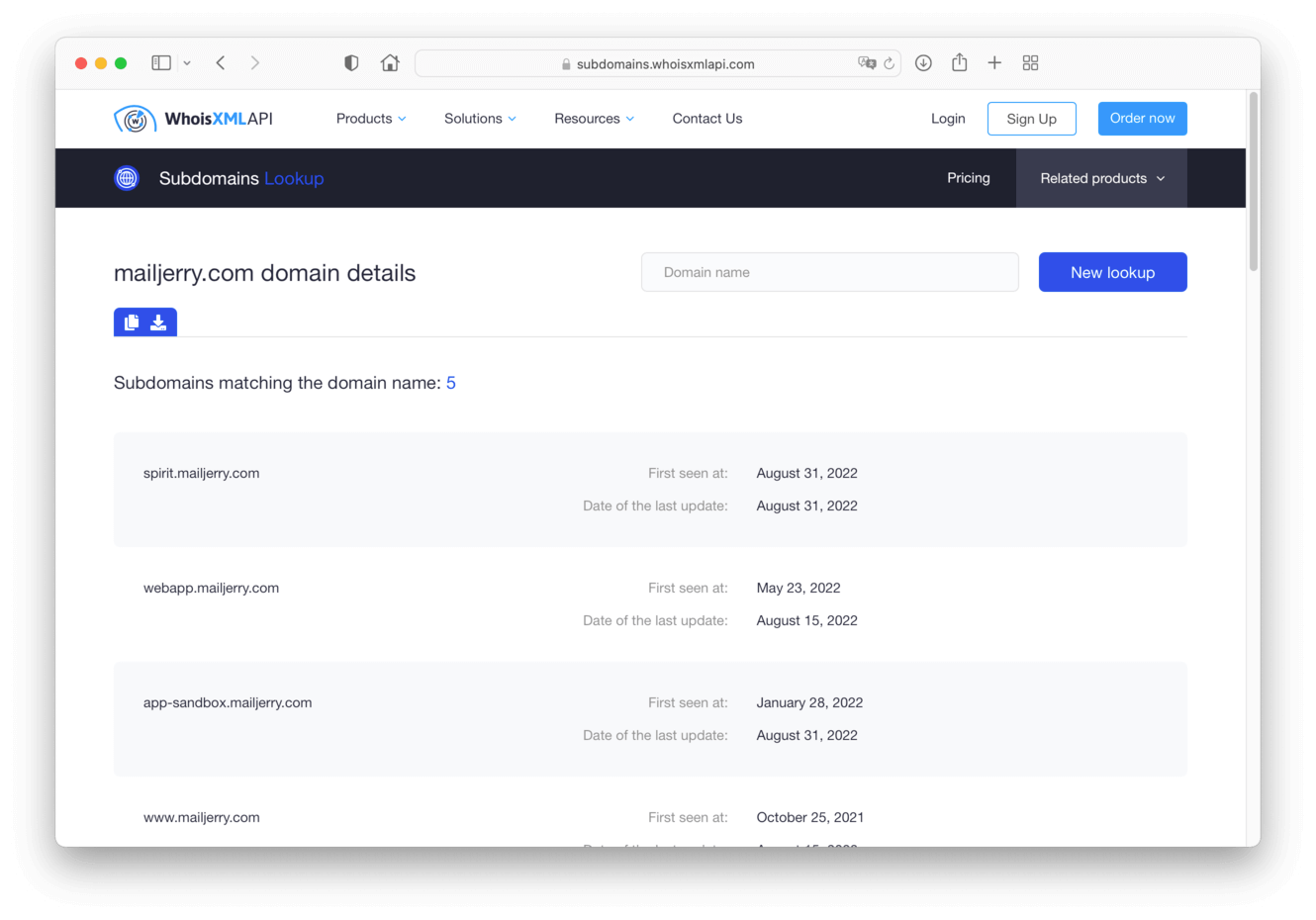
Task: Click the Subdomains Lookup globe icon
Action: click(x=127, y=178)
